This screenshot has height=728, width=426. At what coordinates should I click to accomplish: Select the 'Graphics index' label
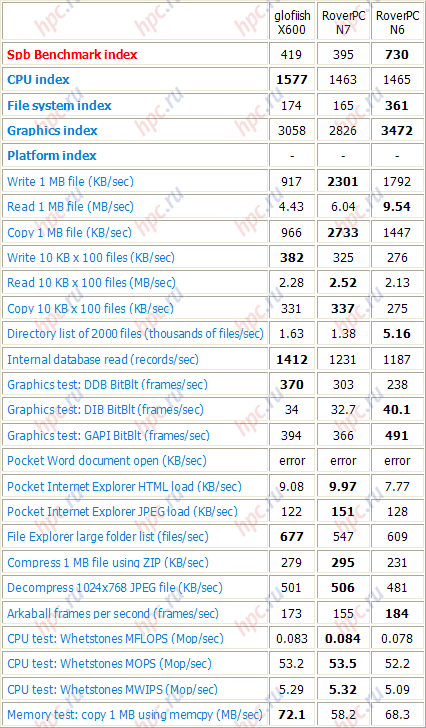coord(52,130)
